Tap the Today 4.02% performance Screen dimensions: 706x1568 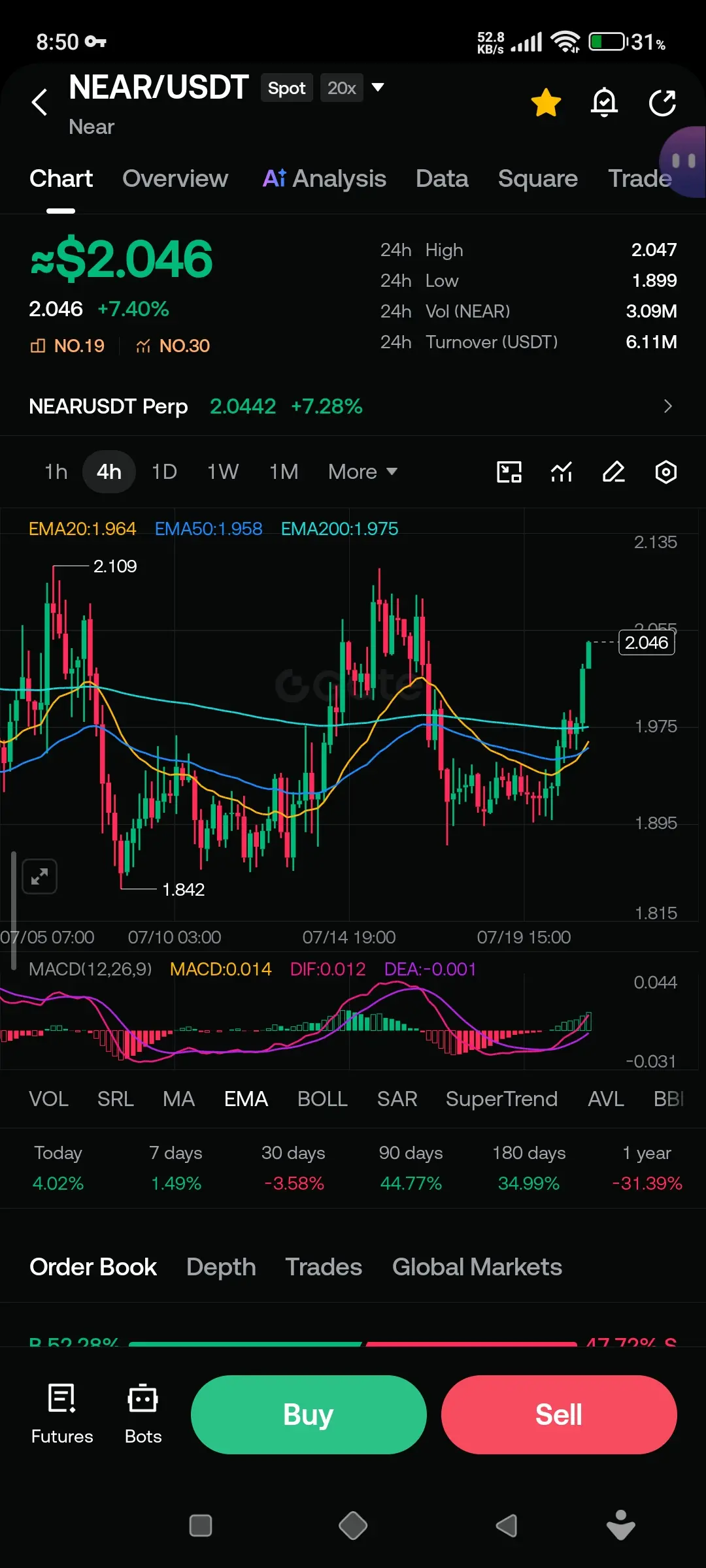[x=58, y=1168]
